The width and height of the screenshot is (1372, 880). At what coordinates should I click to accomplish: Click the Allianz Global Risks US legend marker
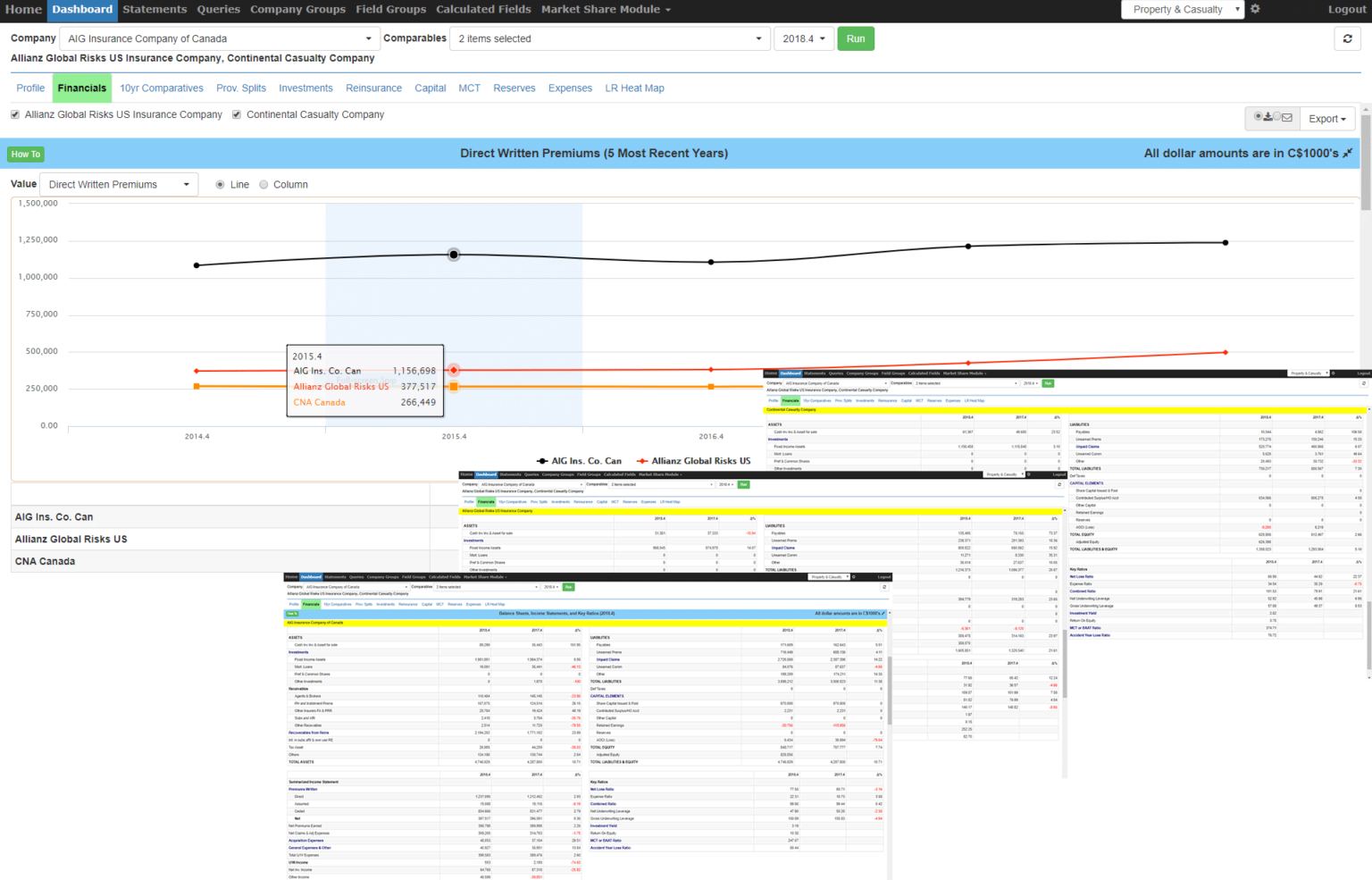coord(642,461)
